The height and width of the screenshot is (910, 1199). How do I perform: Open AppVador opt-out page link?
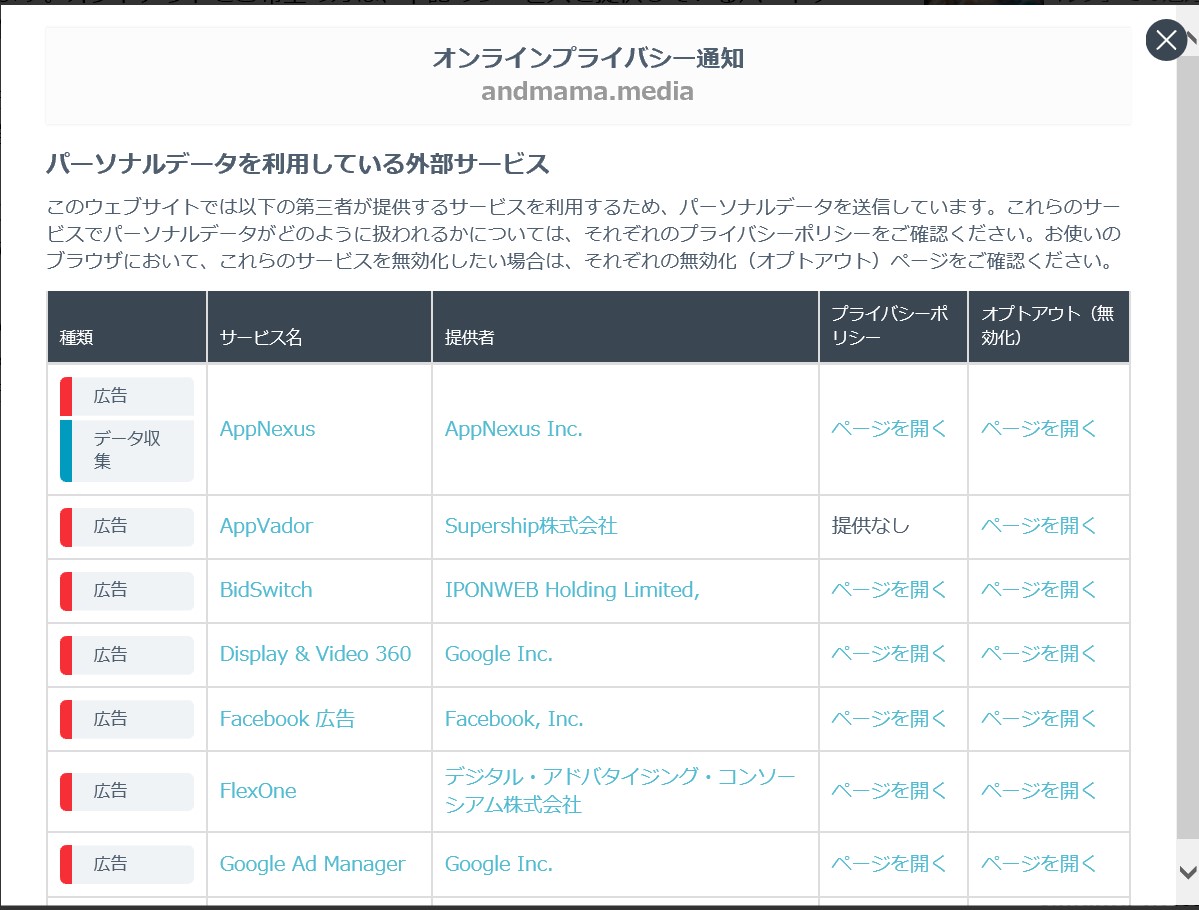point(1038,526)
